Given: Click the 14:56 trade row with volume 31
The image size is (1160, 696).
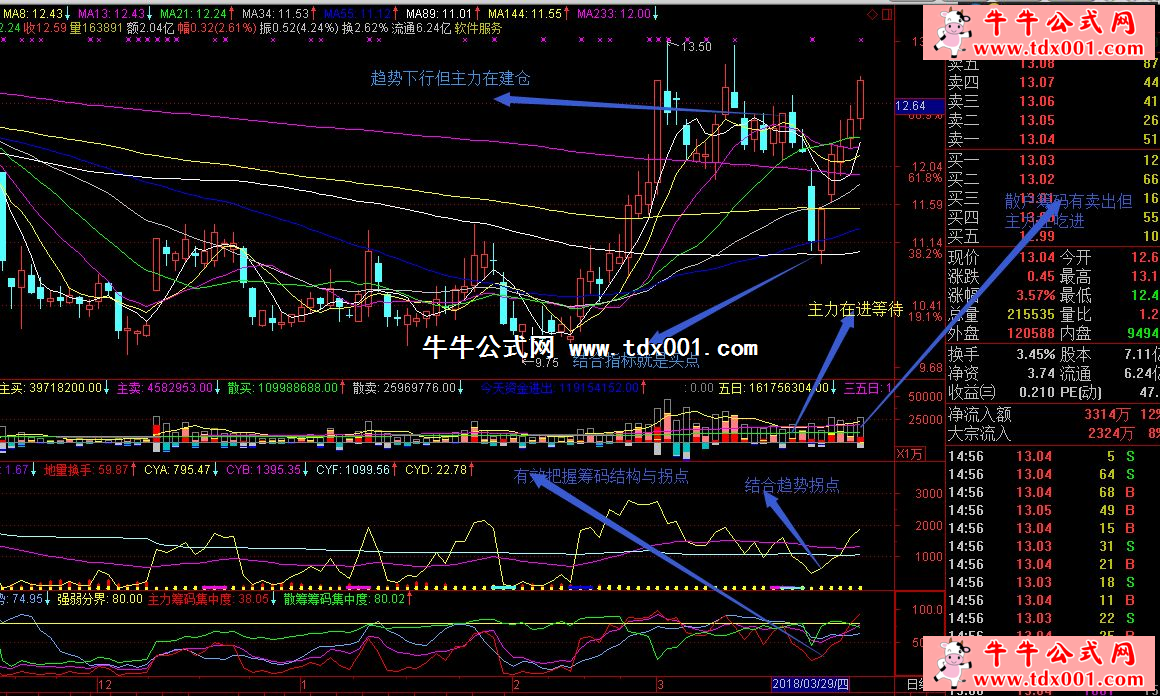Looking at the screenshot, I should click(x=1053, y=546).
